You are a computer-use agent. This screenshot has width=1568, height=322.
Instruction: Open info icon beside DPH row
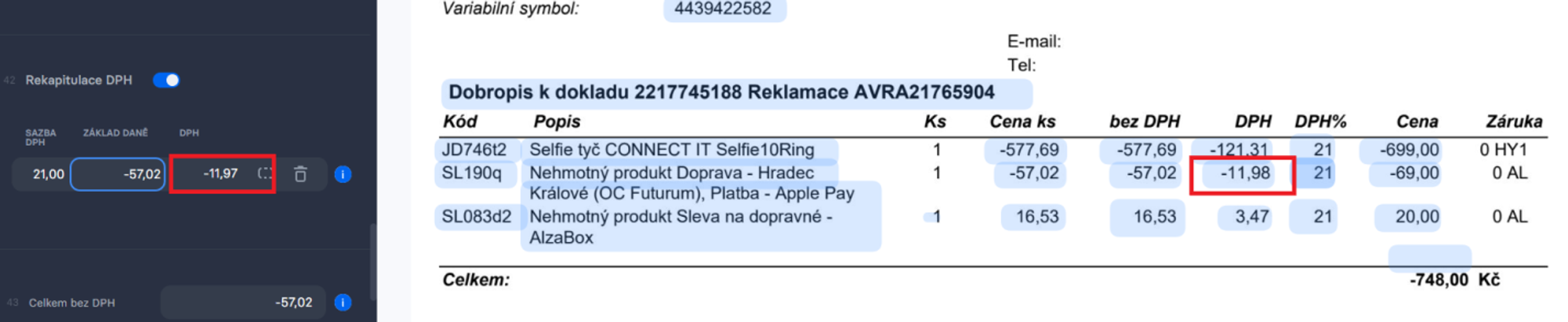pos(343,174)
